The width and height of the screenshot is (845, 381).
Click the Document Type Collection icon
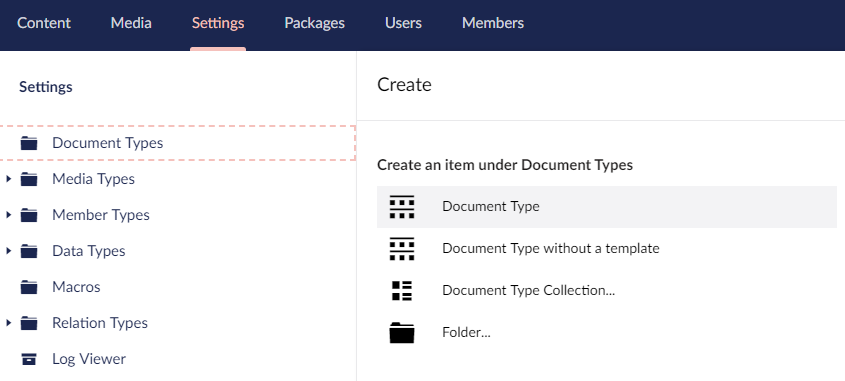[x=401, y=290]
